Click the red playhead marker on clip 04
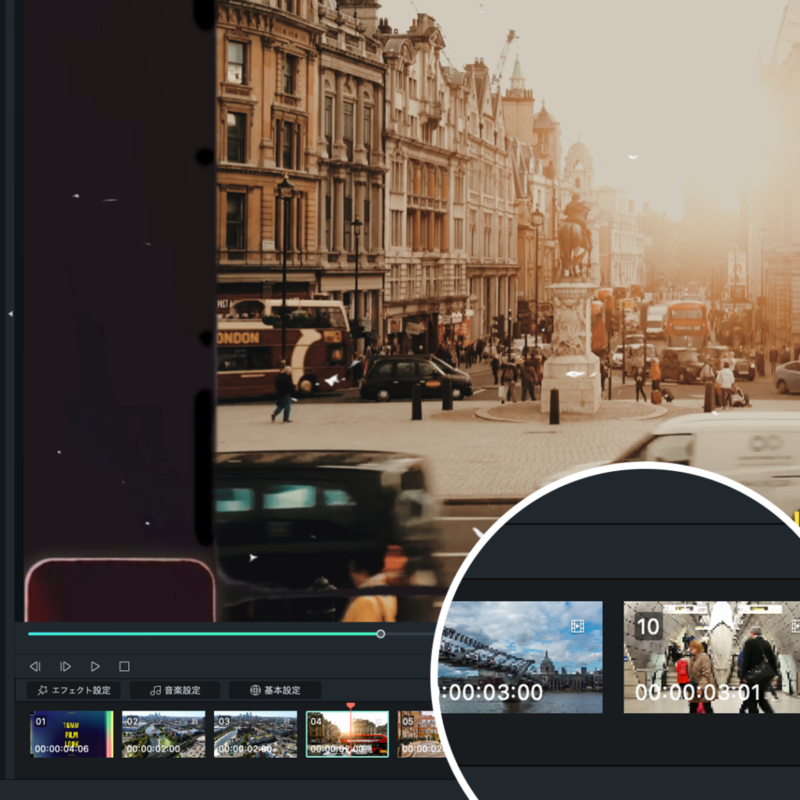This screenshot has width=800, height=800. 351,706
